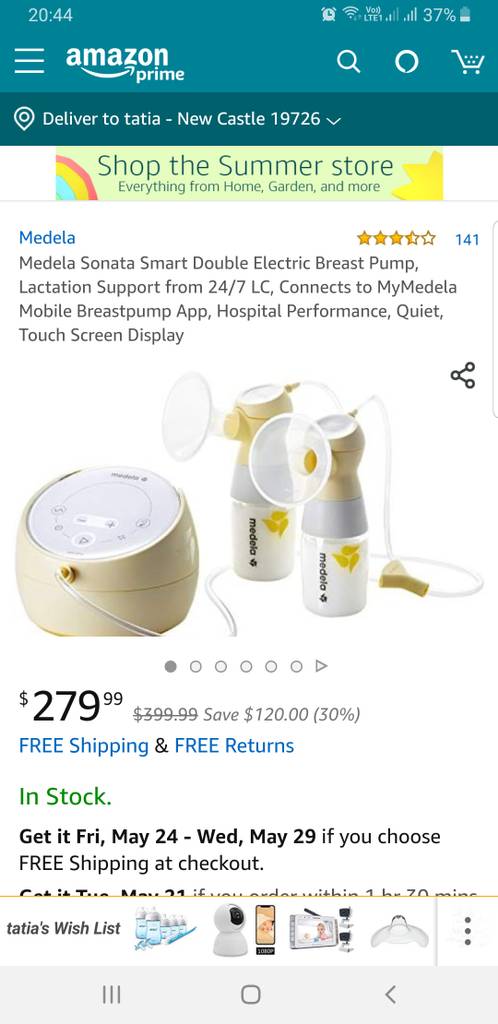Select the second product image dot
The height and width of the screenshot is (1024, 498).
(x=195, y=666)
